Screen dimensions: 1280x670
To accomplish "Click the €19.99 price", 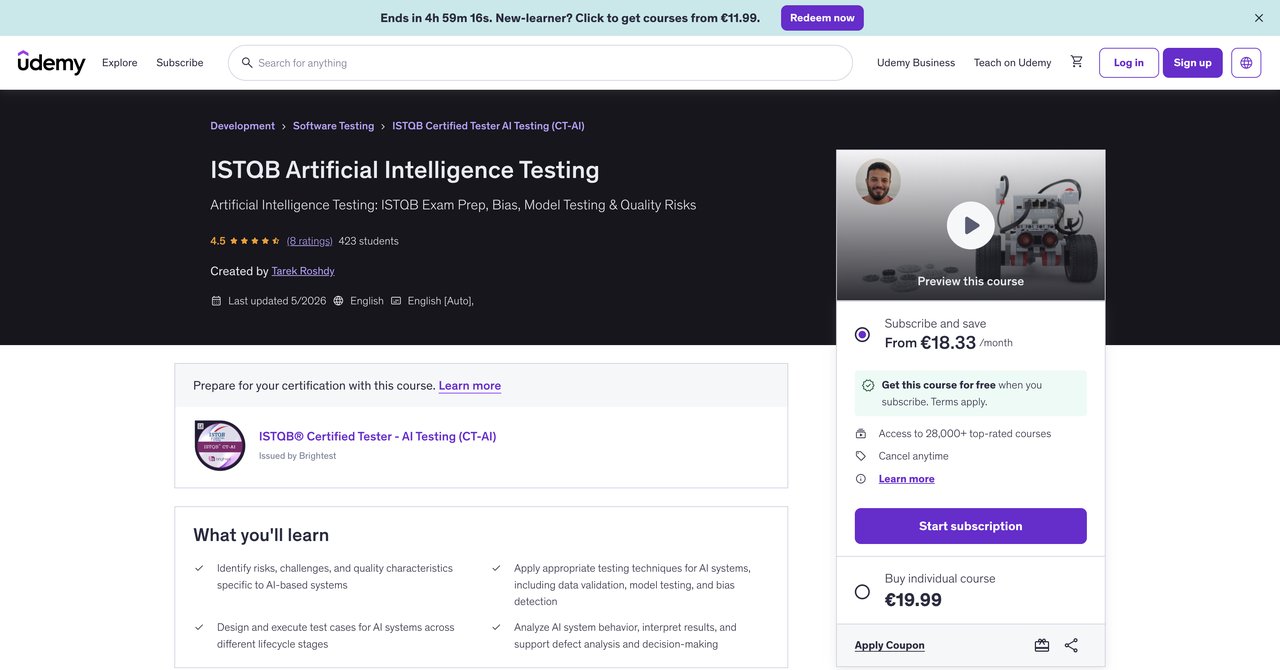I will tap(913, 600).
